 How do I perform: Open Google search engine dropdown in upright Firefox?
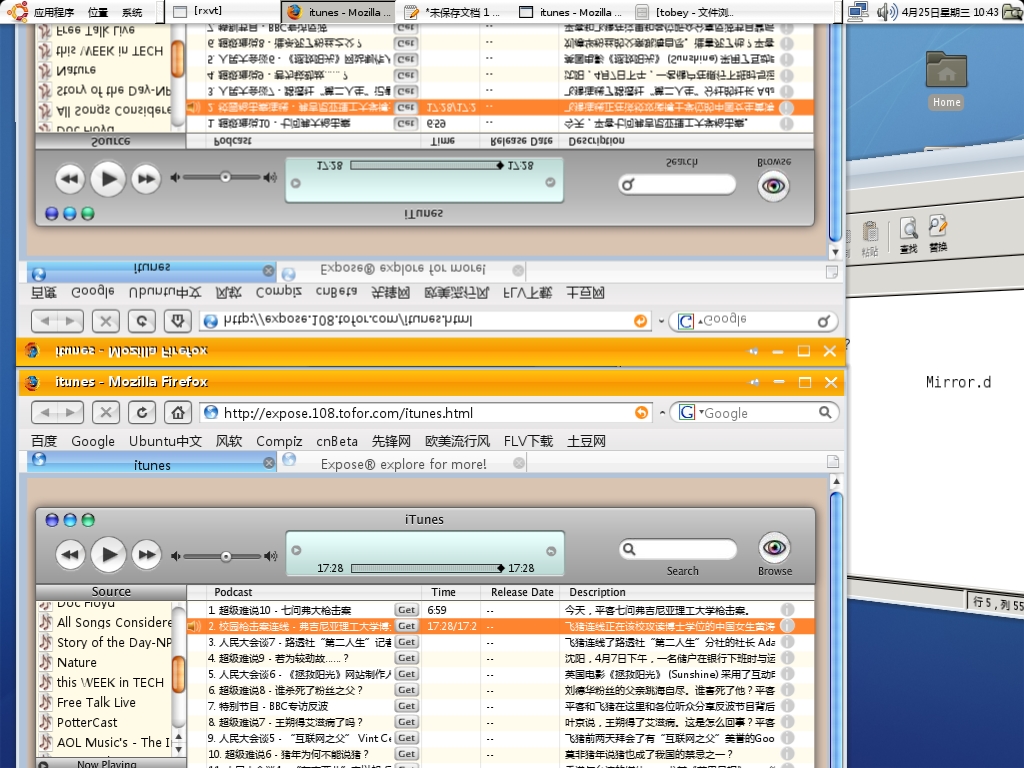point(690,413)
